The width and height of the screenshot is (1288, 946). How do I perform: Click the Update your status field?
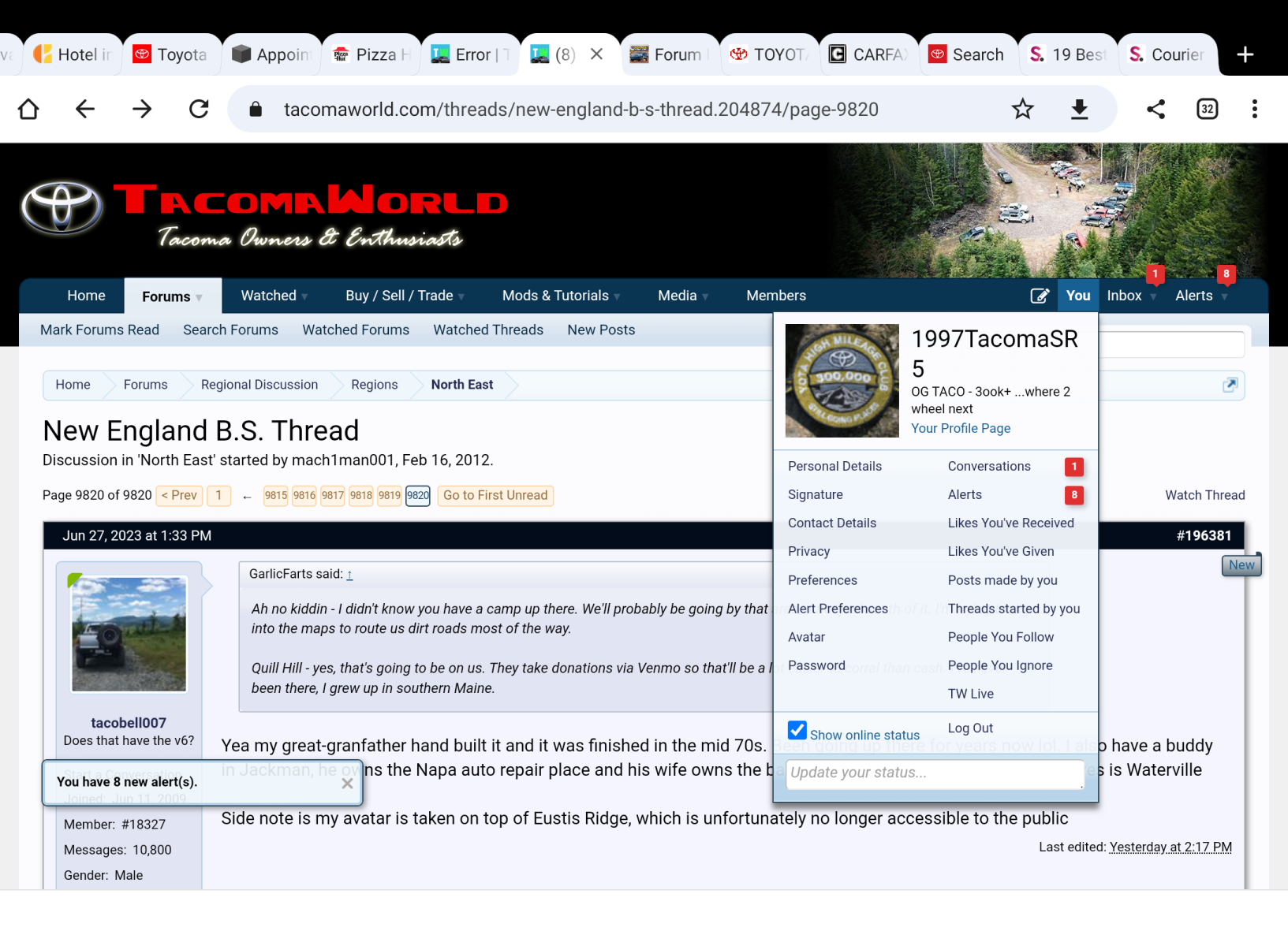935,773
